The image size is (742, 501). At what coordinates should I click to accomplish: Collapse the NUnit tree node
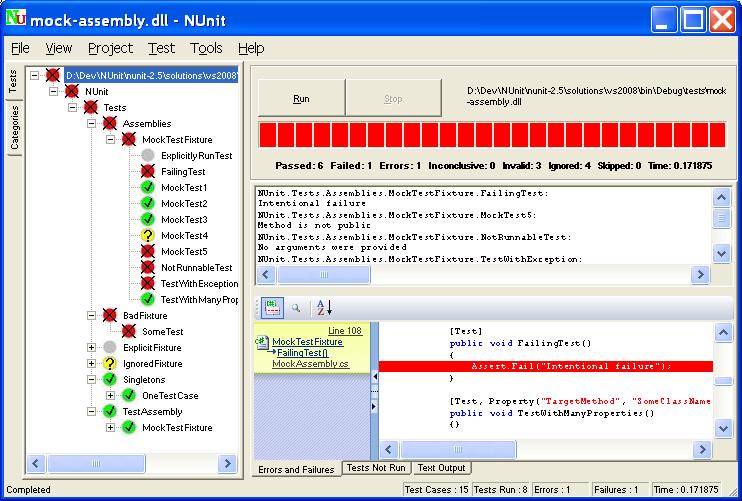pos(53,91)
